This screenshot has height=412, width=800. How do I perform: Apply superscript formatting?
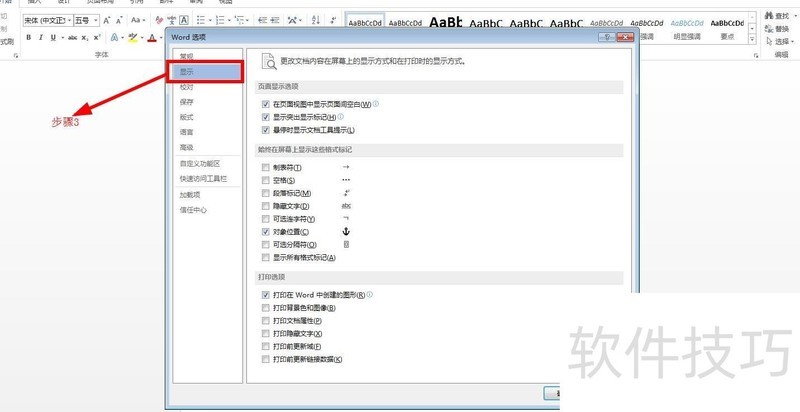pyautogui.click(x=97, y=37)
